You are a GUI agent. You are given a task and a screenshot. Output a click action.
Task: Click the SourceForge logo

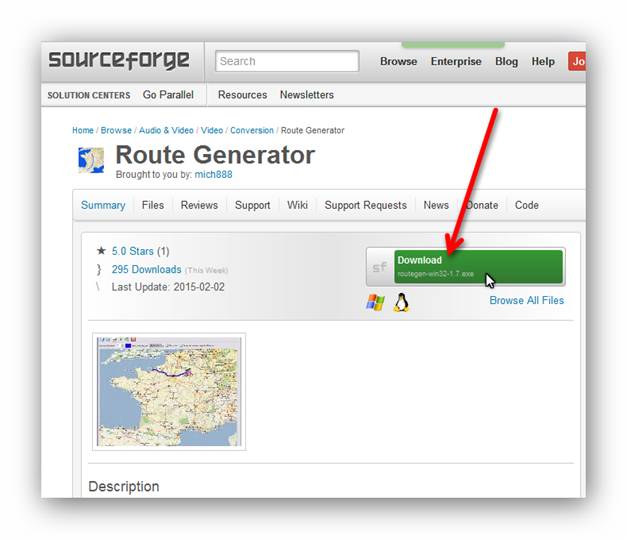pyautogui.click(x=119, y=60)
